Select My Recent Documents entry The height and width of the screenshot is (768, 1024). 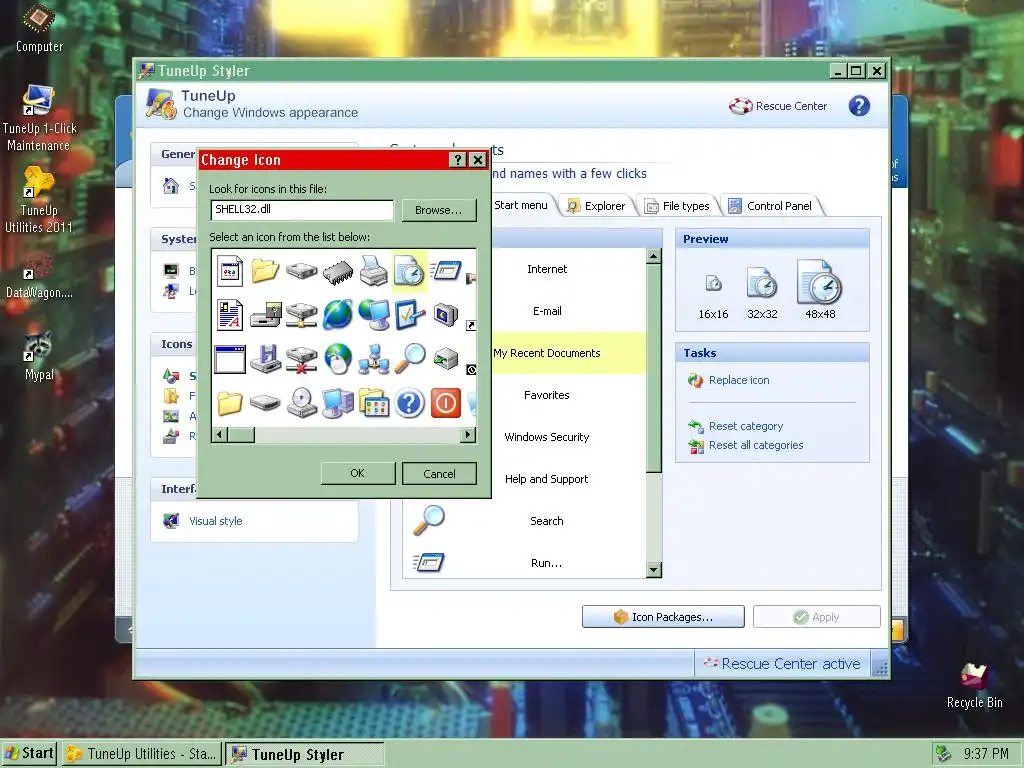(x=547, y=353)
